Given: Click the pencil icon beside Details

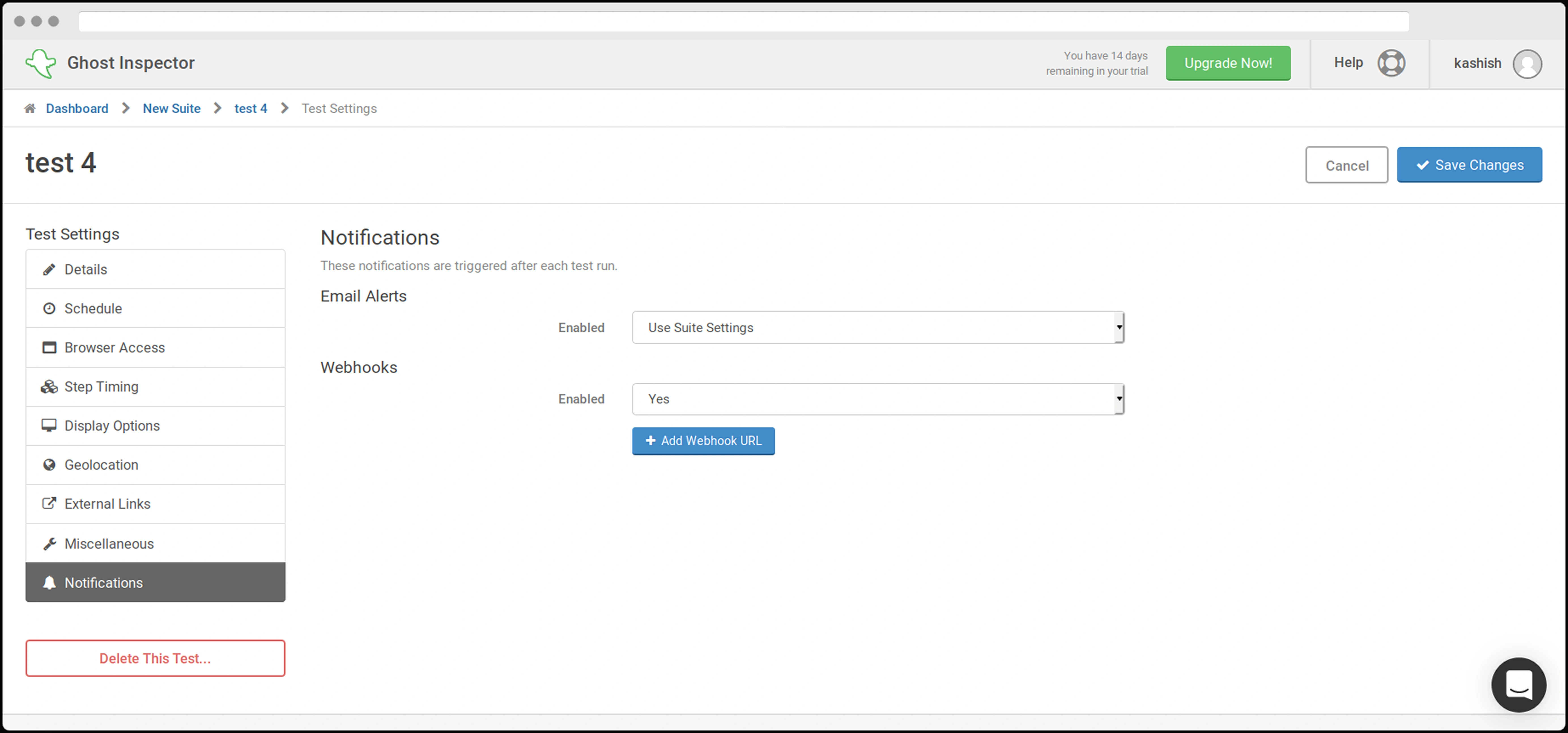Looking at the screenshot, I should (x=49, y=270).
